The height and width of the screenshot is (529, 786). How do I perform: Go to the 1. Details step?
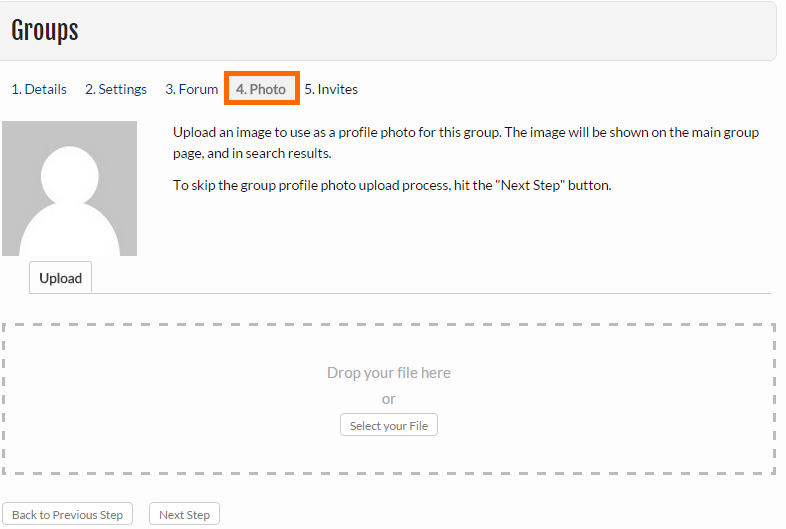point(39,89)
